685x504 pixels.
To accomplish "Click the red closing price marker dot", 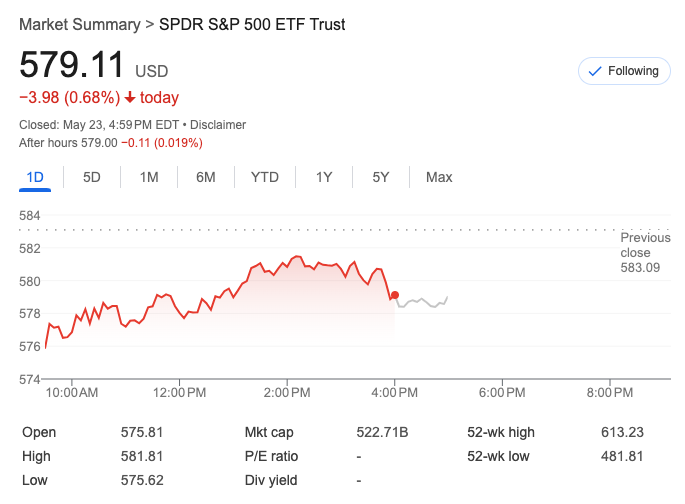I will [396, 295].
